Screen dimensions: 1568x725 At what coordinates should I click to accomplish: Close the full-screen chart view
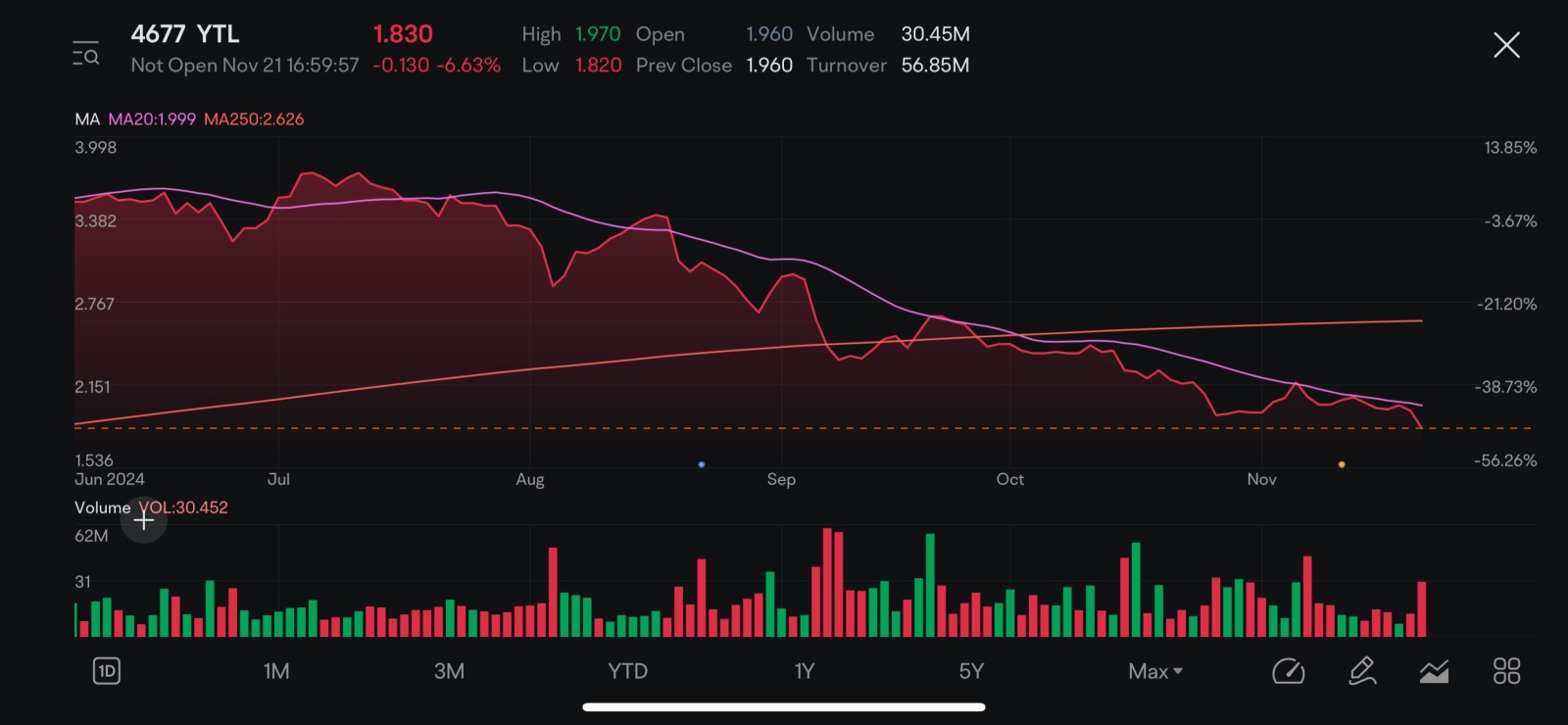tap(1506, 45)
